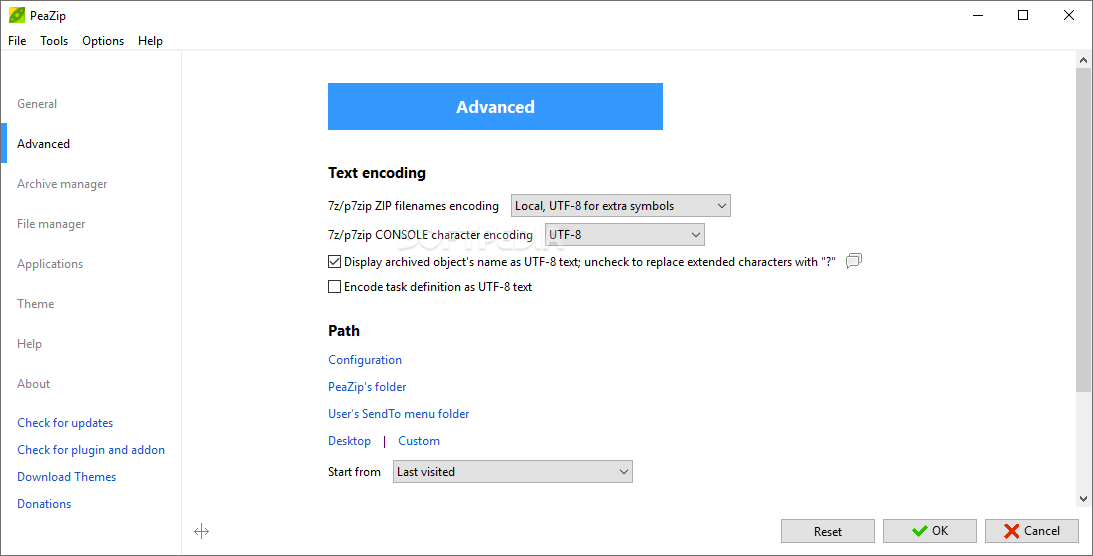The width and height of the screenshot is (1093, 556).
Task: Enable Encode task definition as UTF-8 text
Action: [x=335, y=286]
